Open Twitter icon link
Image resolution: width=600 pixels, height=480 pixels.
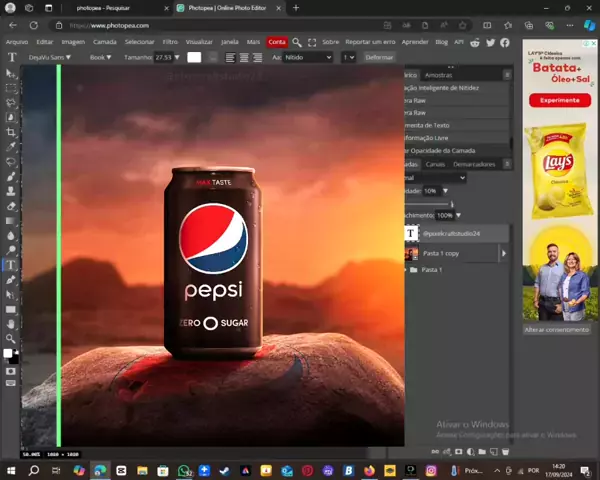[x=490, y=42]
